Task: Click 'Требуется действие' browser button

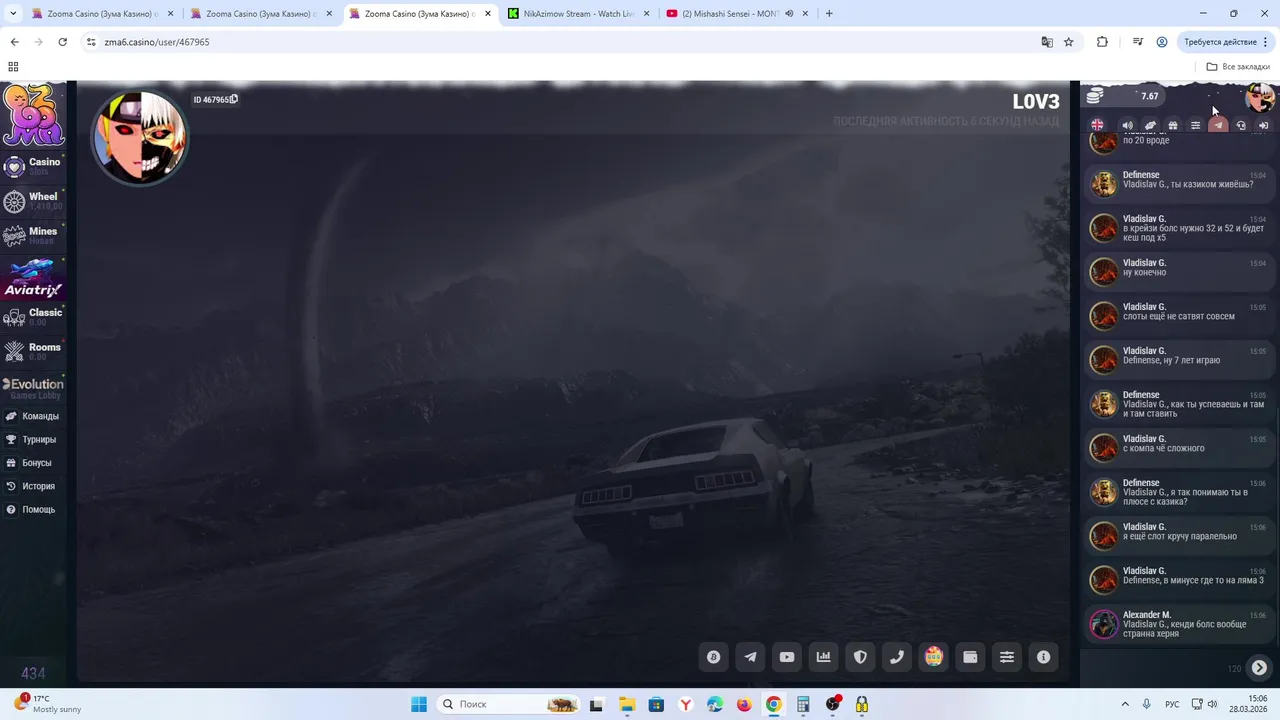Action: click(x=1226, y=42)
